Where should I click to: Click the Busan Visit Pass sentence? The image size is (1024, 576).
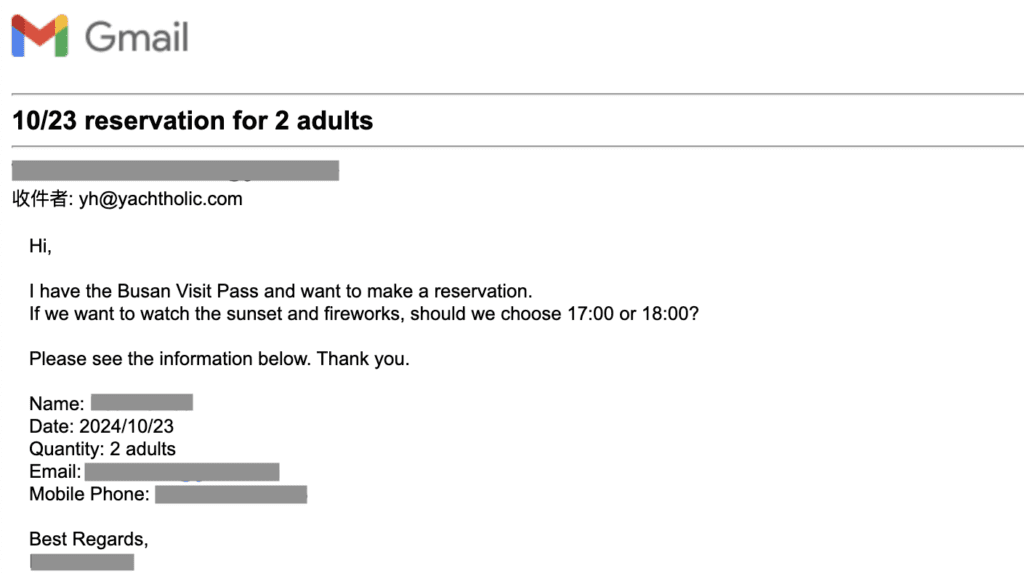281,291
